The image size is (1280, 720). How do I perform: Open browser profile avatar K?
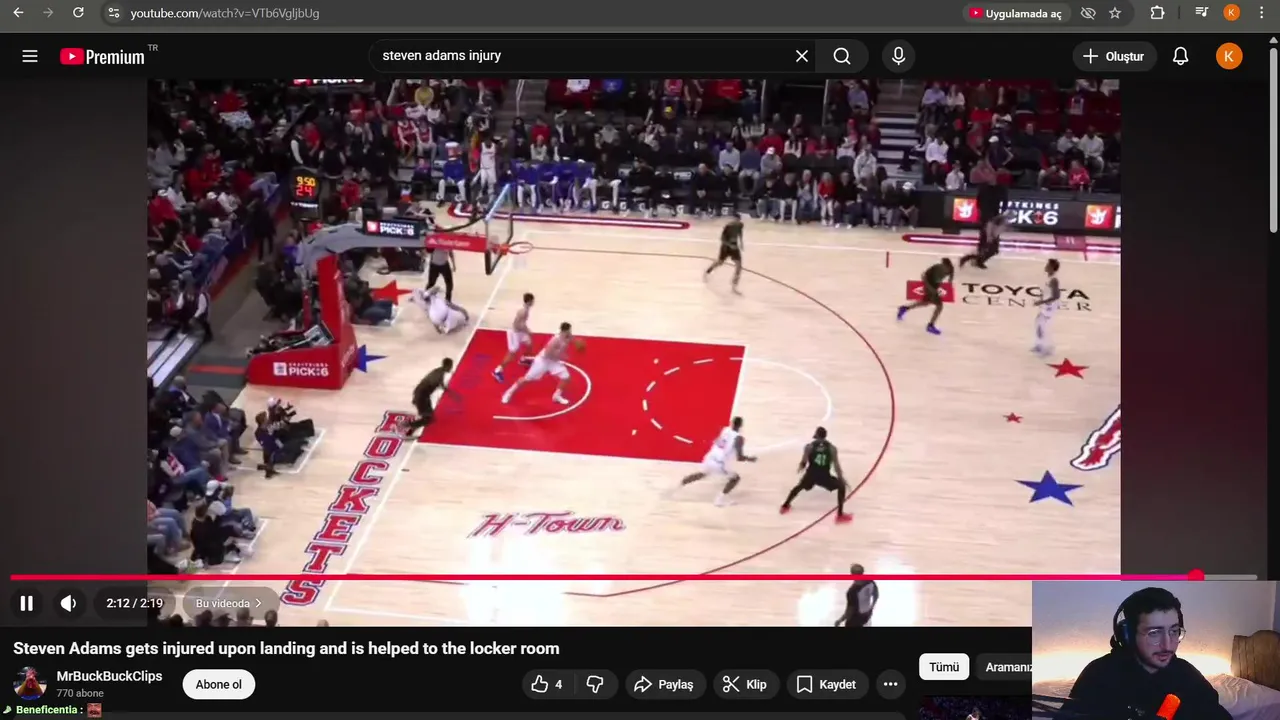tap(1232, 13)
